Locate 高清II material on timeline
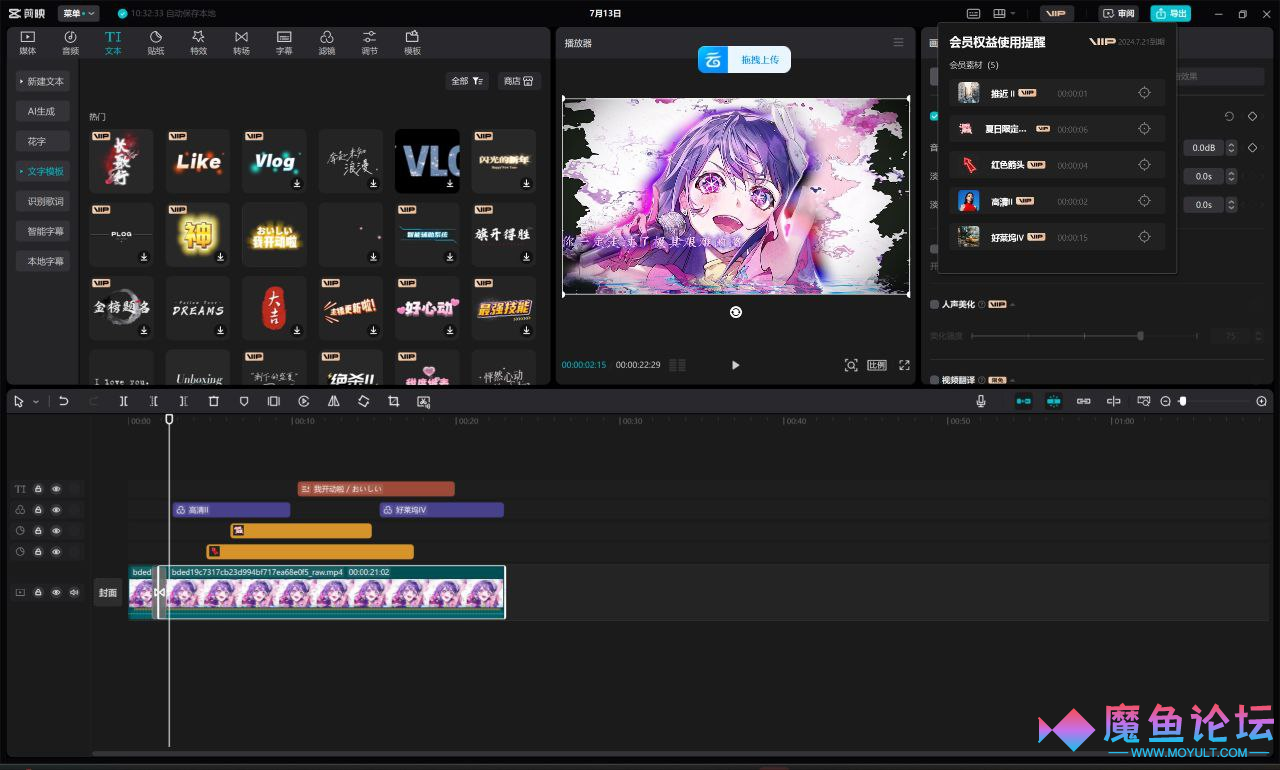 (1145, 201)
